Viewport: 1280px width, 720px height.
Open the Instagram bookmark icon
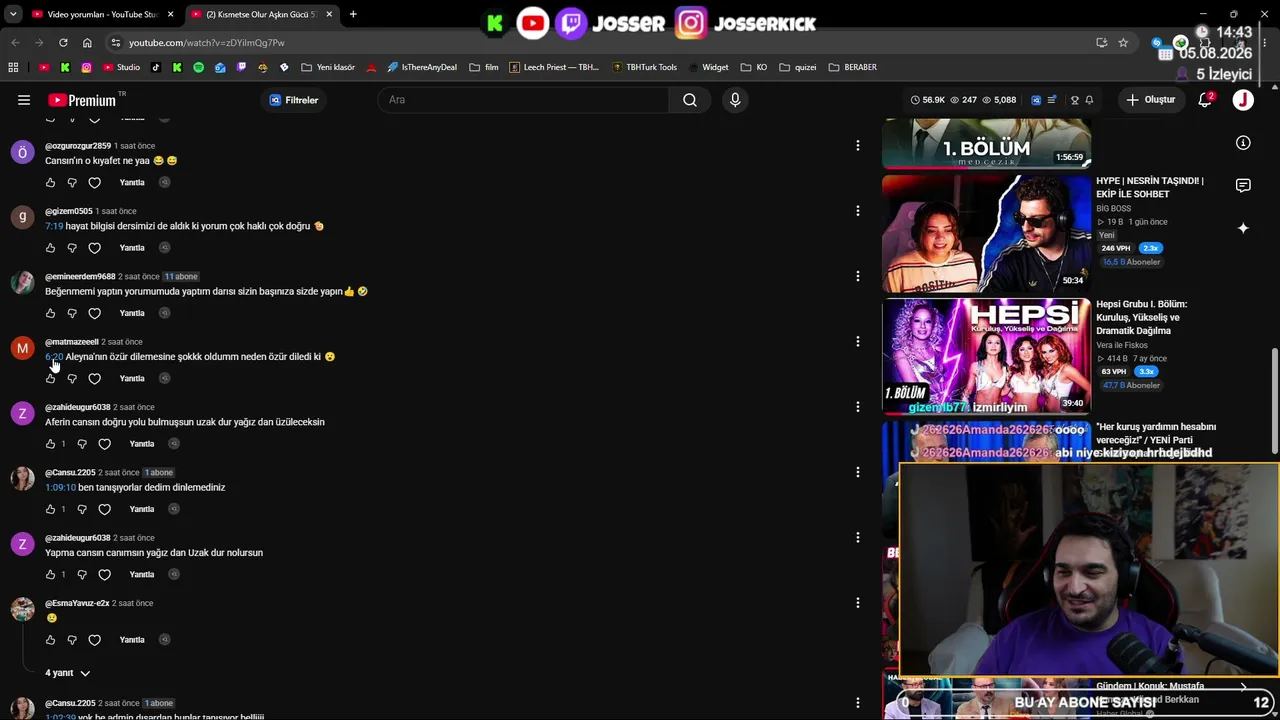(87, 67)
